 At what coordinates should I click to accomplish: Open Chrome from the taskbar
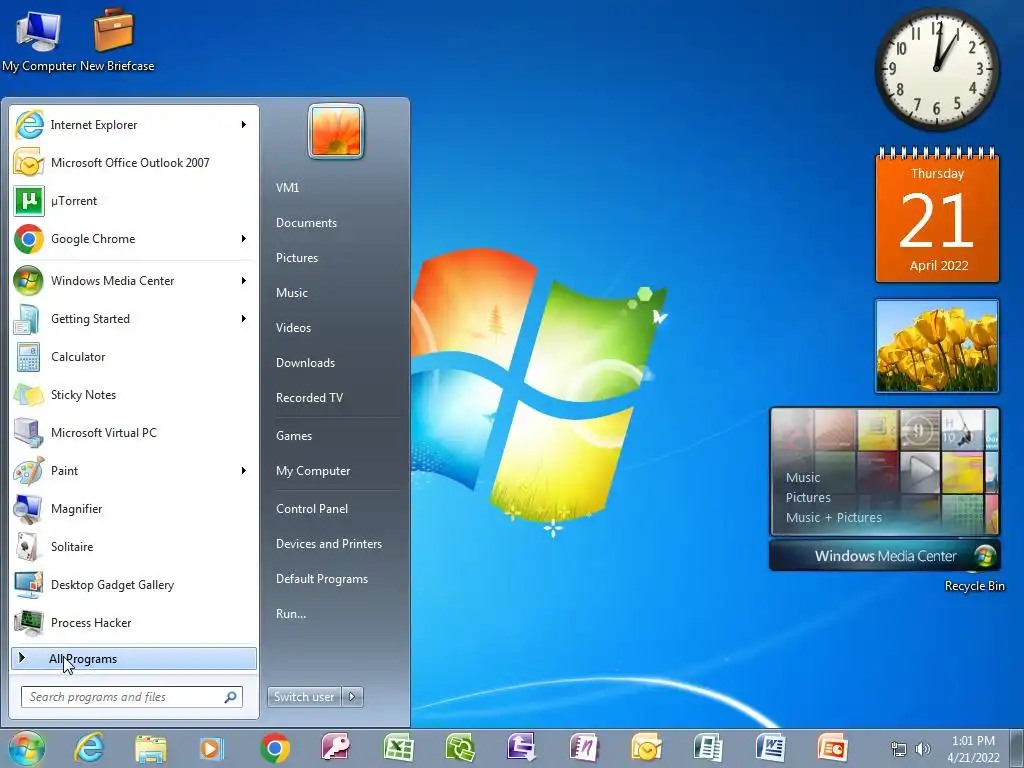275,748
